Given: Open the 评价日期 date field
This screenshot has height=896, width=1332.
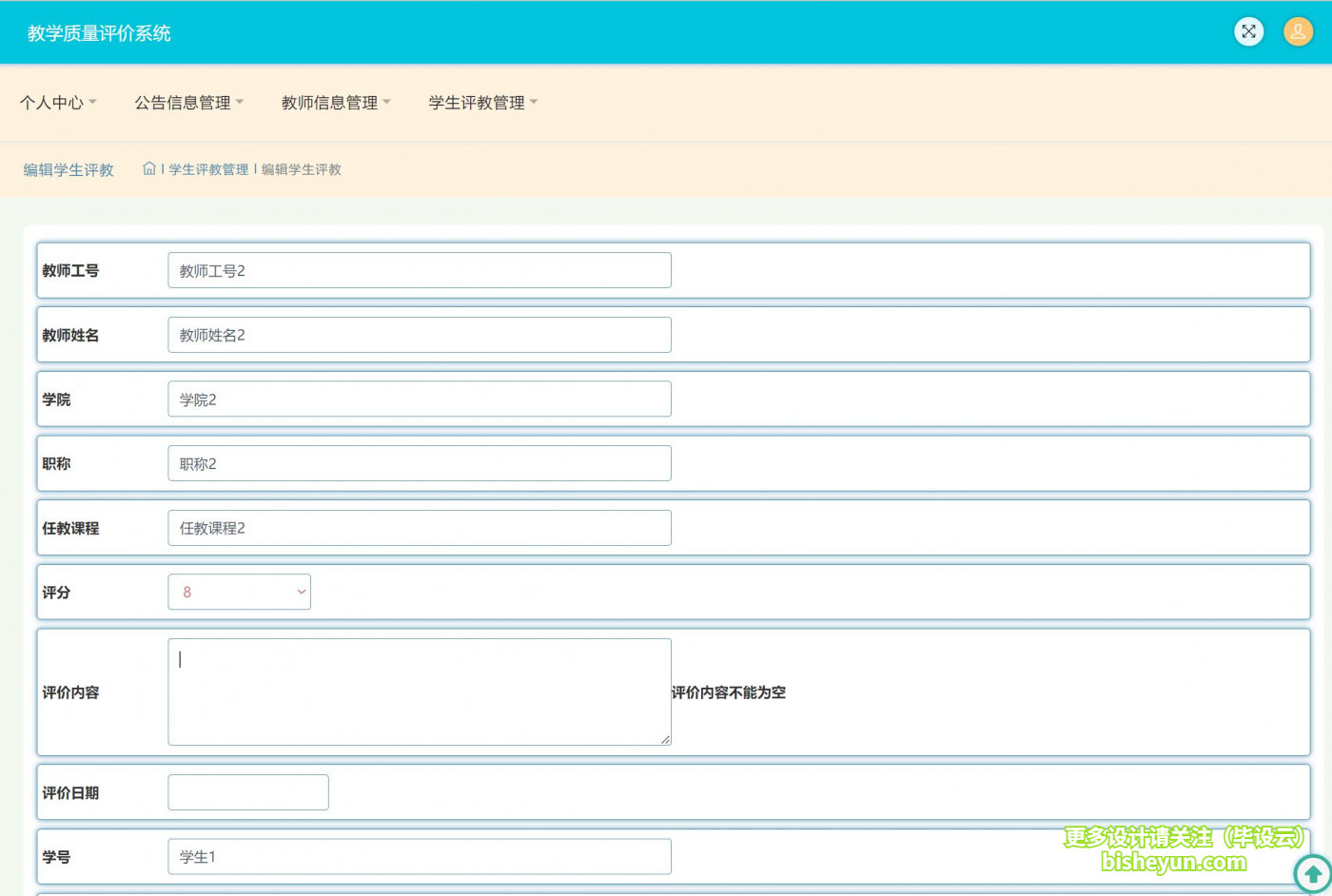Looking at the screenshot, I should pos(247,792).
